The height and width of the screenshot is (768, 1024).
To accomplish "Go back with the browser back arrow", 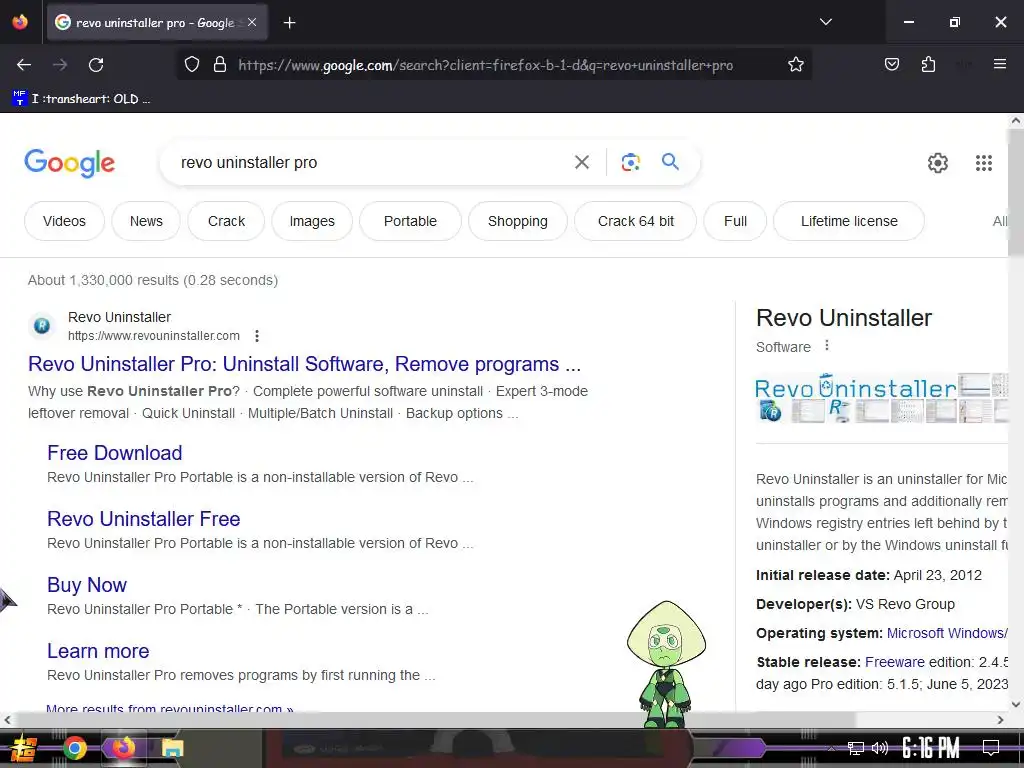I will pos(24,65).
